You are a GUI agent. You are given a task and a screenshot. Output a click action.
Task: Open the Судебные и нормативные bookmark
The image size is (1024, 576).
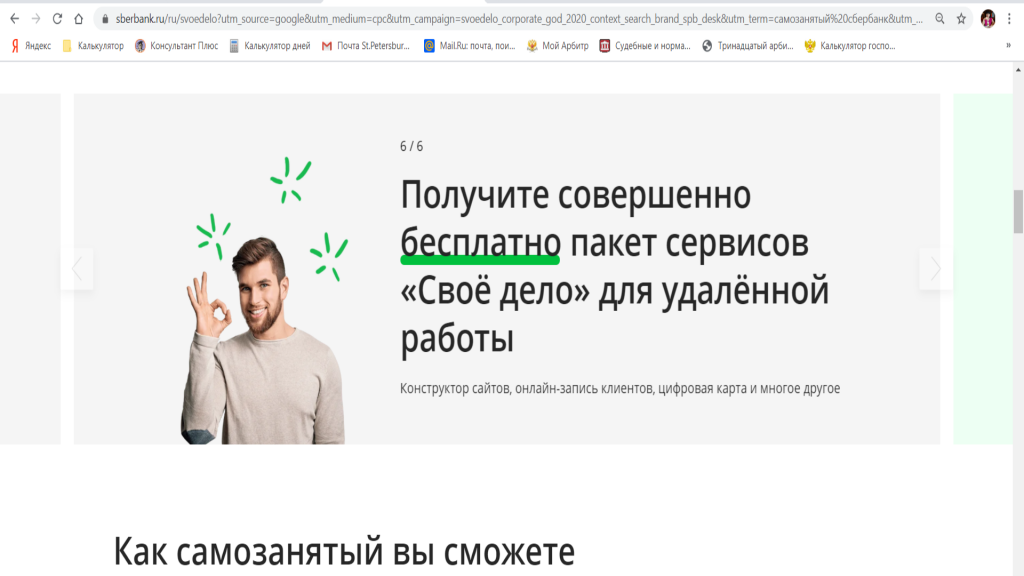coord(644,45)
